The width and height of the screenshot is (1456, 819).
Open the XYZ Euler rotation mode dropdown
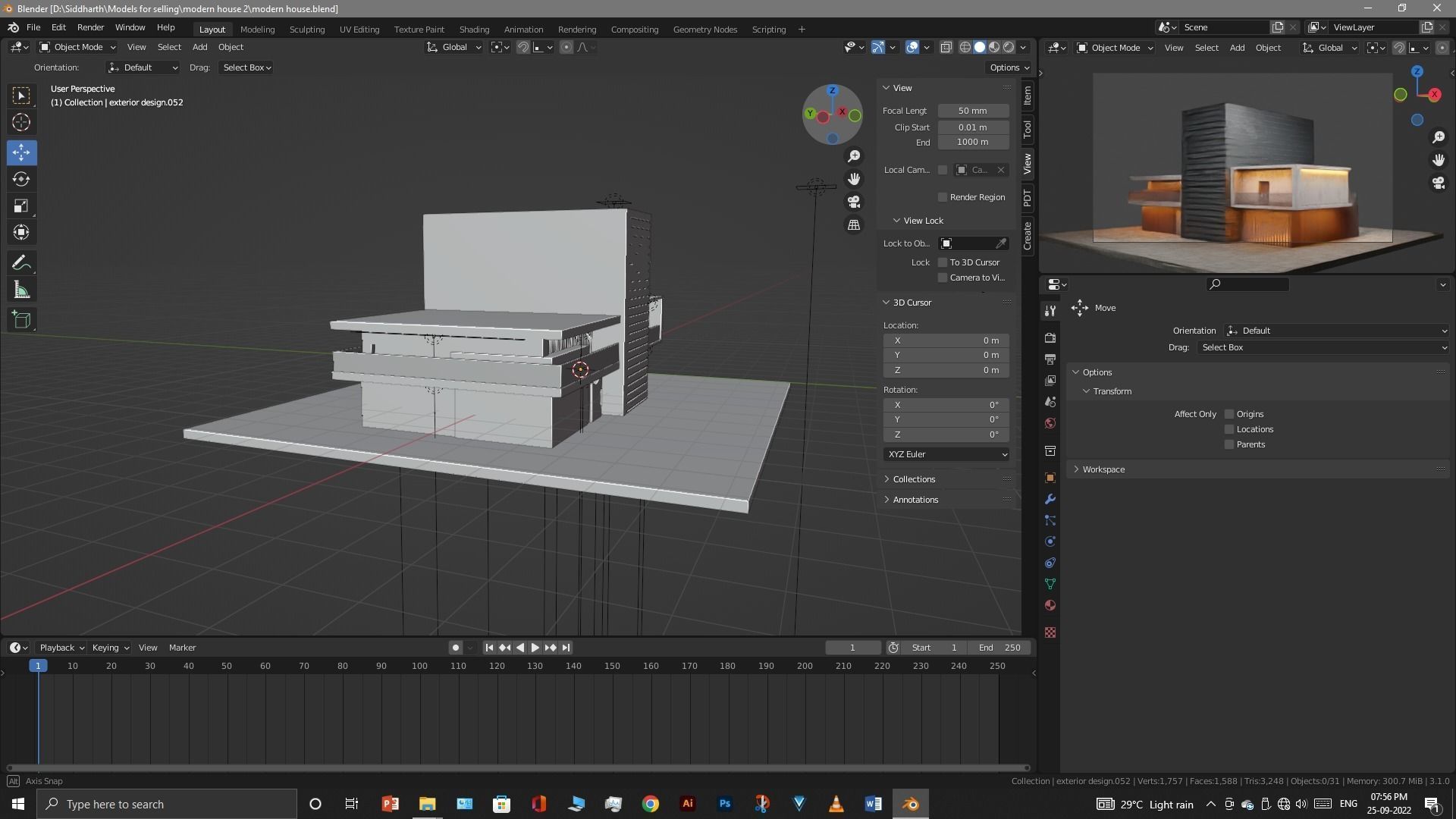pos(946,454)
